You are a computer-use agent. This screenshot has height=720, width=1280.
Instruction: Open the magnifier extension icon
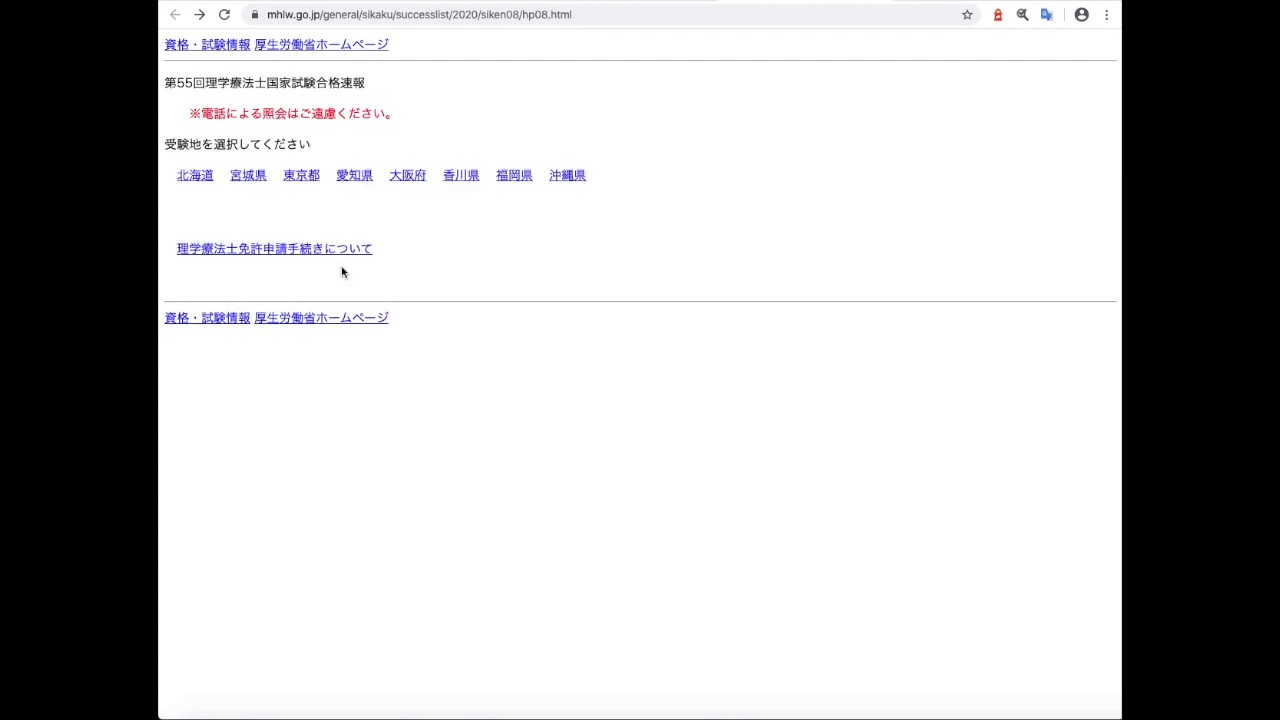[1022, 15]
